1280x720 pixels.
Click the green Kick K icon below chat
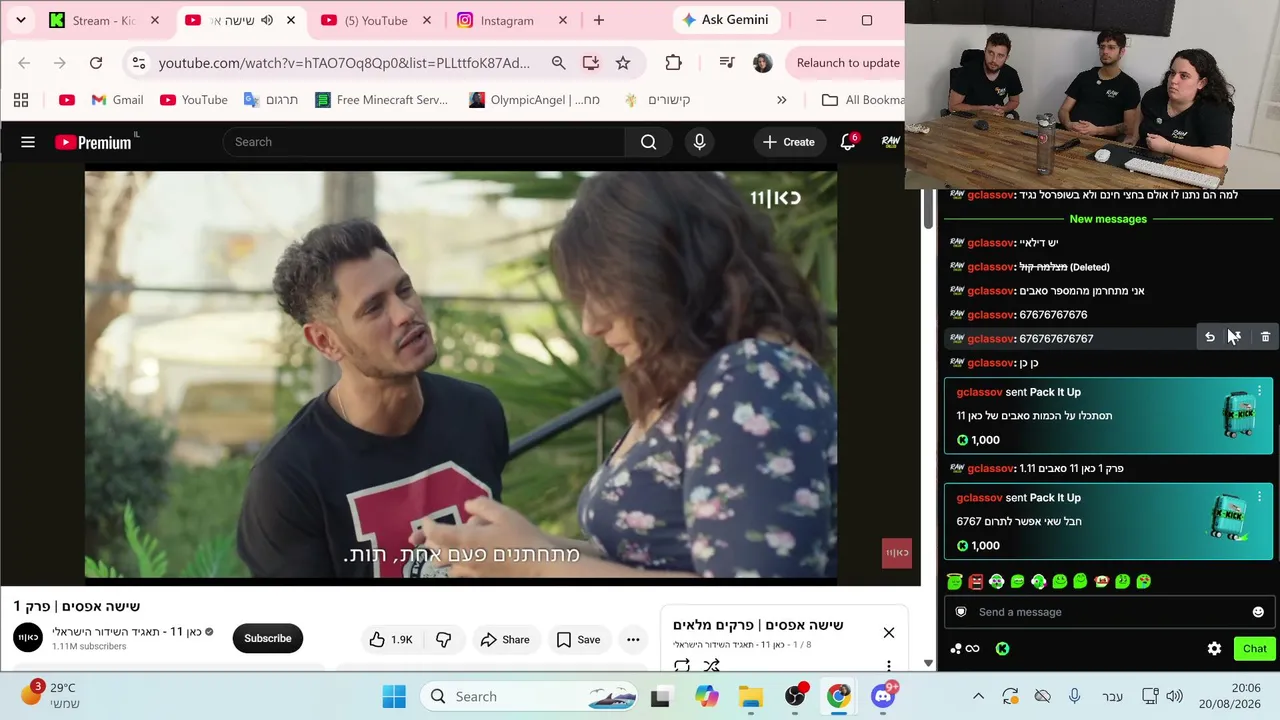tap(1002, 649)
